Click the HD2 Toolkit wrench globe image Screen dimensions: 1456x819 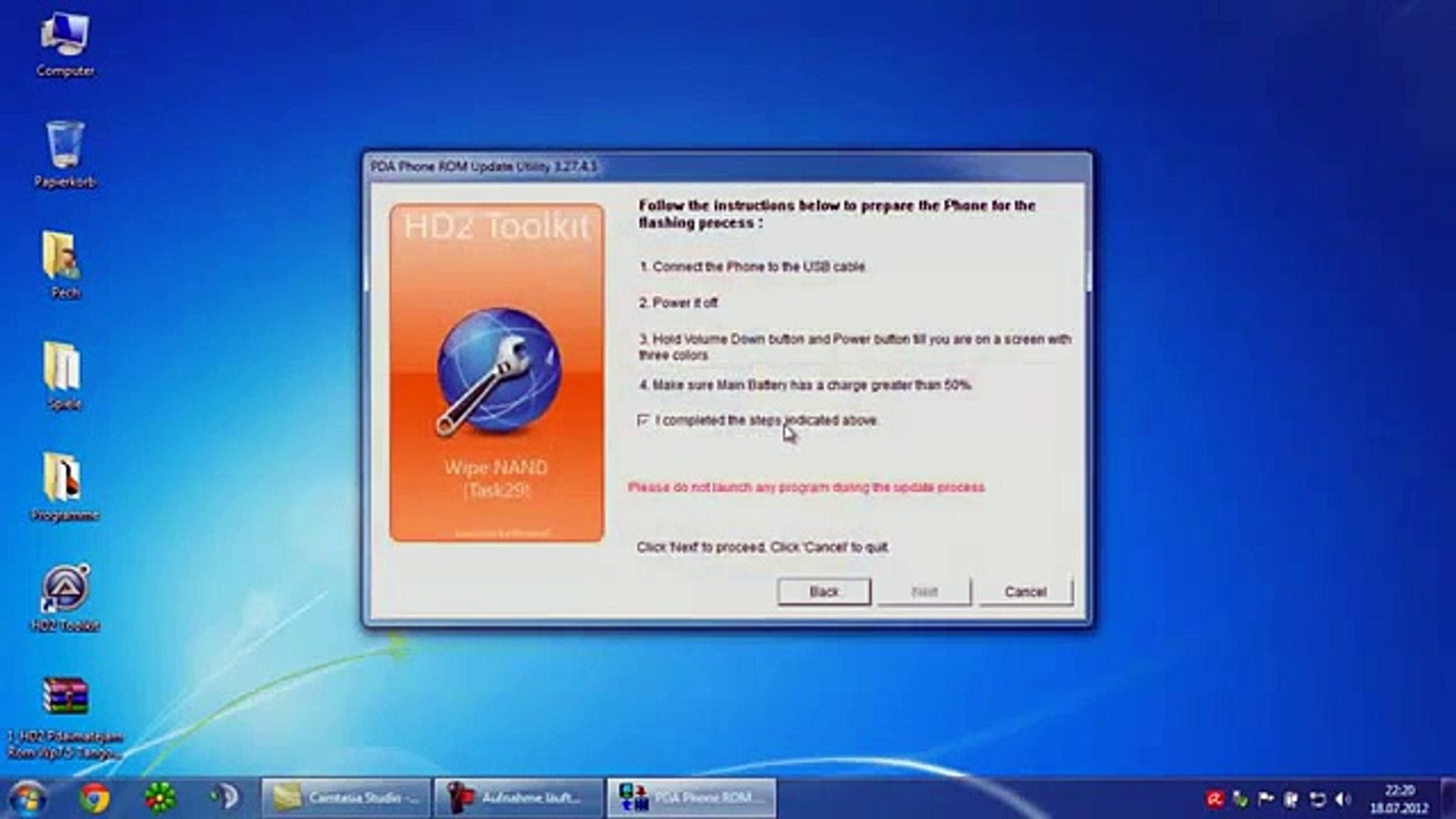coord(497,372)
